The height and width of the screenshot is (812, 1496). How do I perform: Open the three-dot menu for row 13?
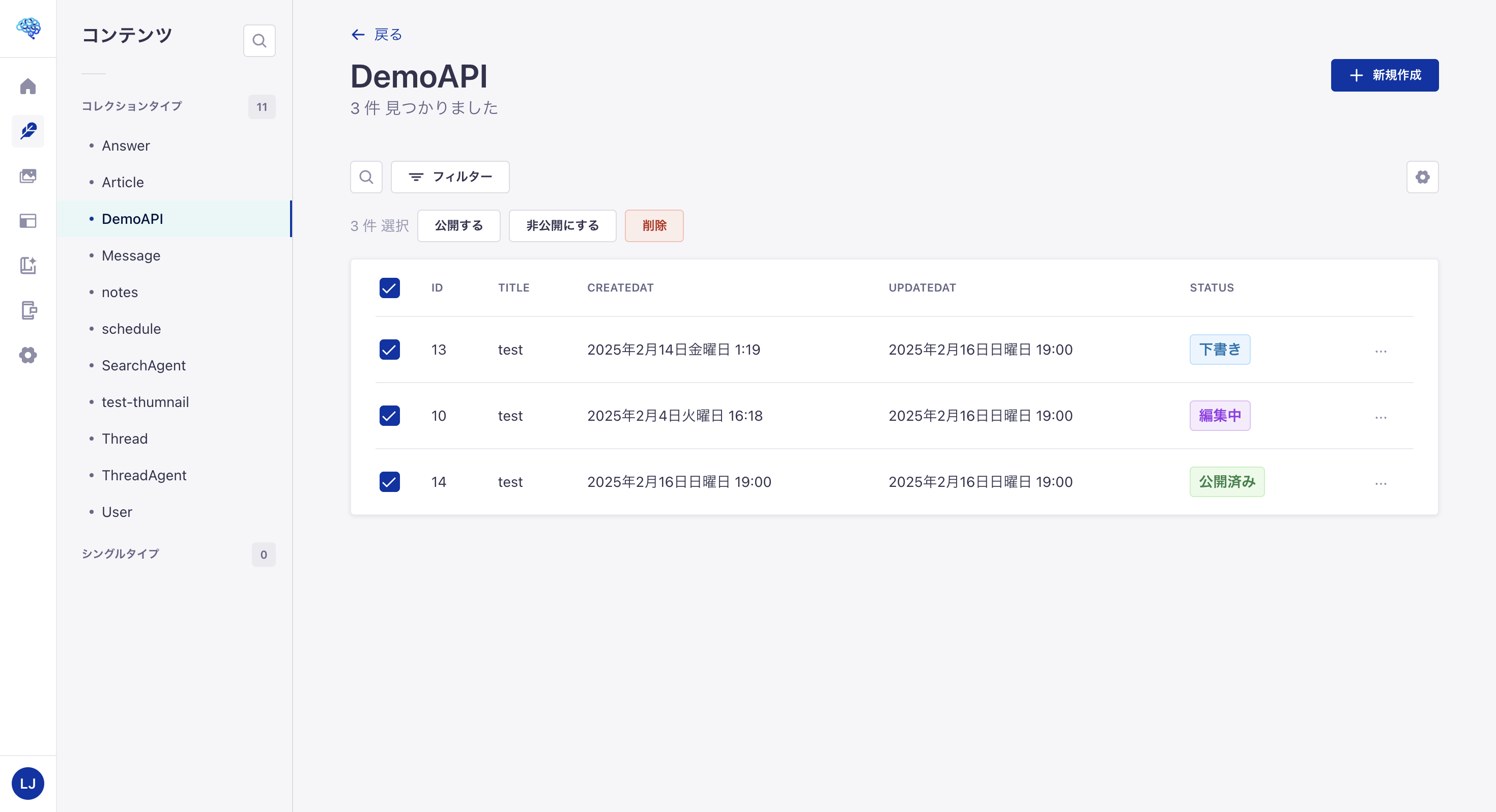(1380, 351)
